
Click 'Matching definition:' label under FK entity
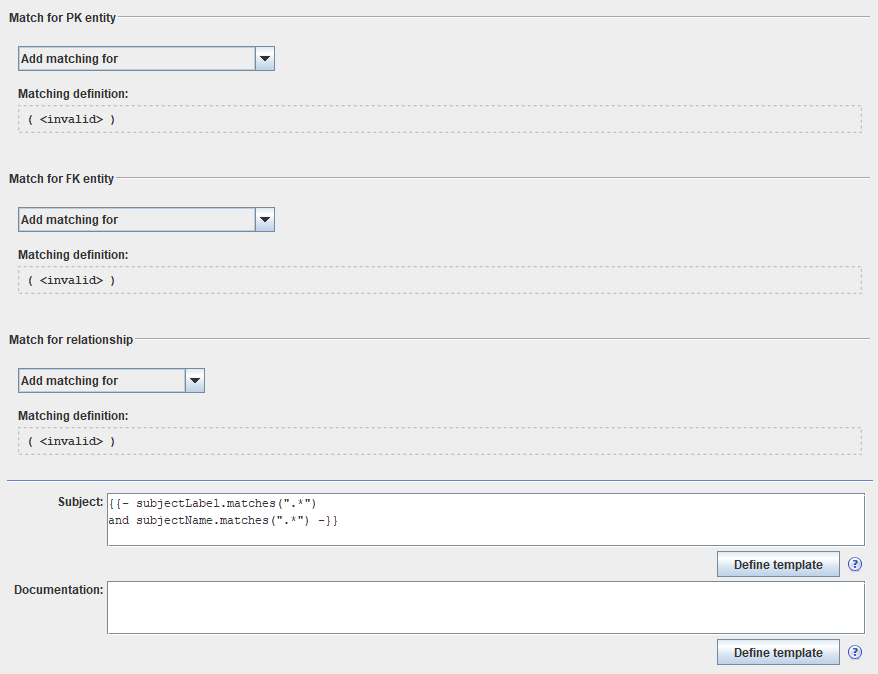tap(73, 255)
